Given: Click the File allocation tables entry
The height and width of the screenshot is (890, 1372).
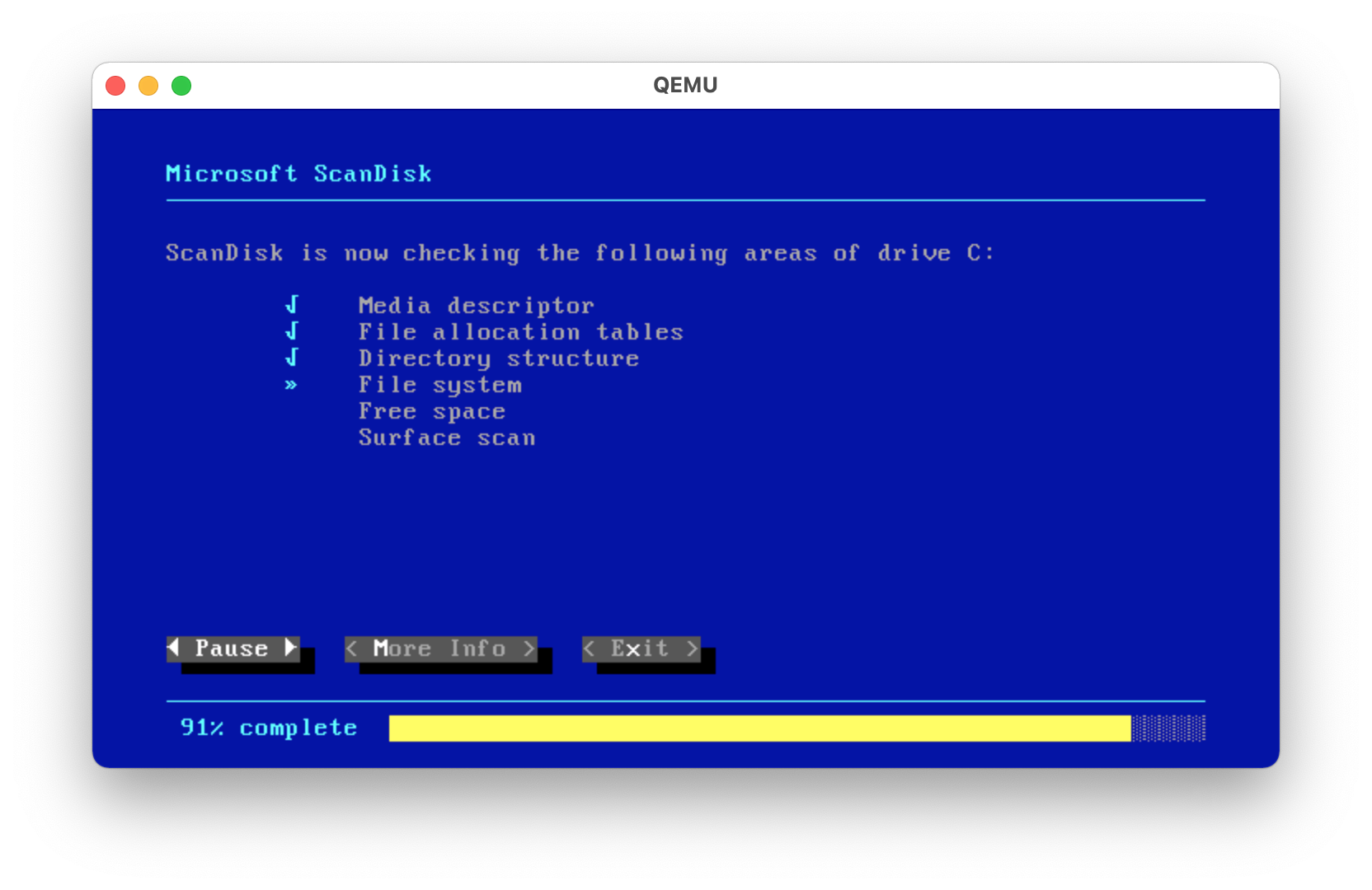Looking at the screenshot, I should click(x=520, y=332).
